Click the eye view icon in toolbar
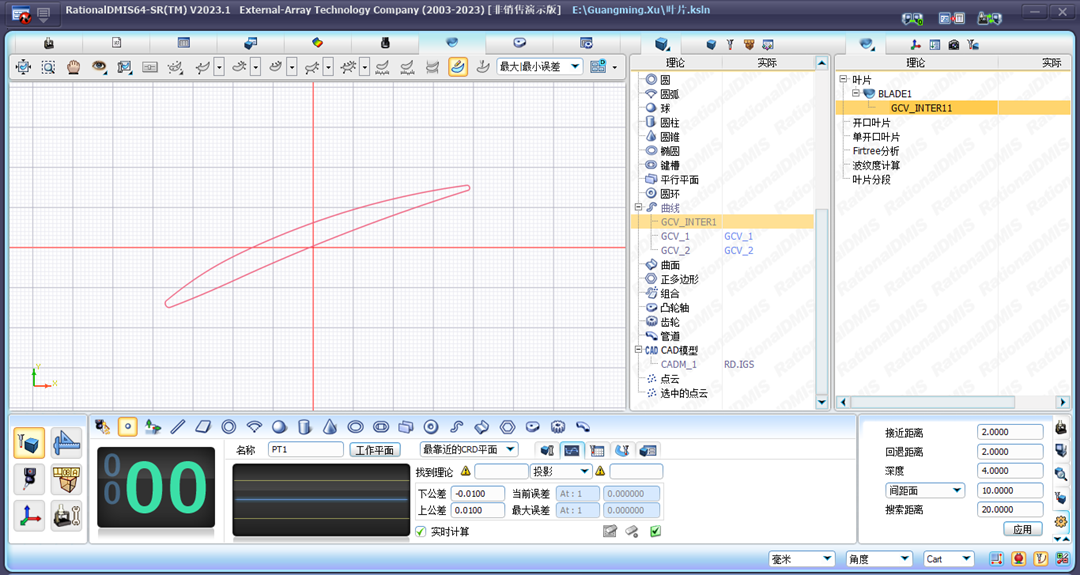 pos(99,67)
